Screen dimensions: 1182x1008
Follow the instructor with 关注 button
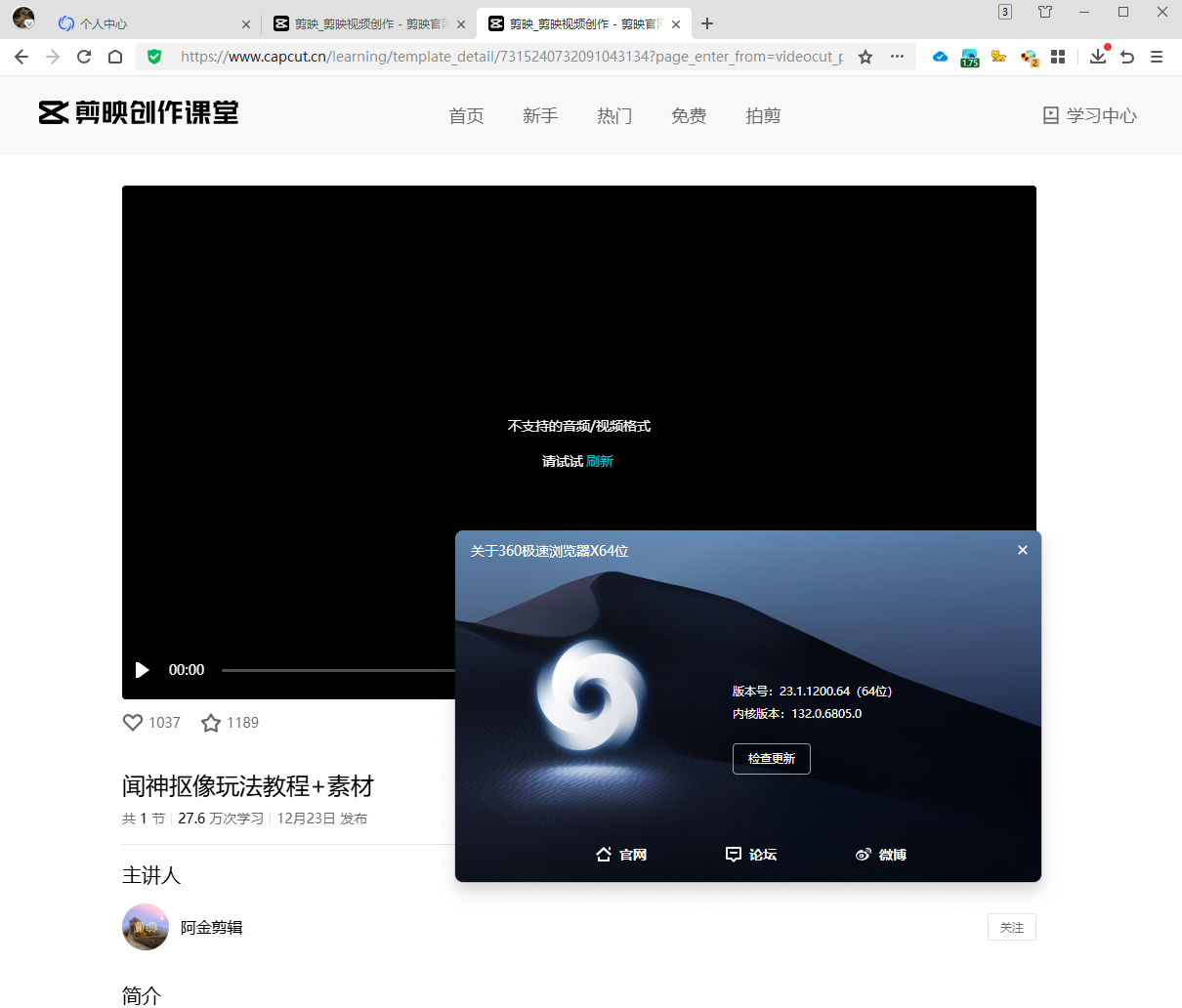1012,927
